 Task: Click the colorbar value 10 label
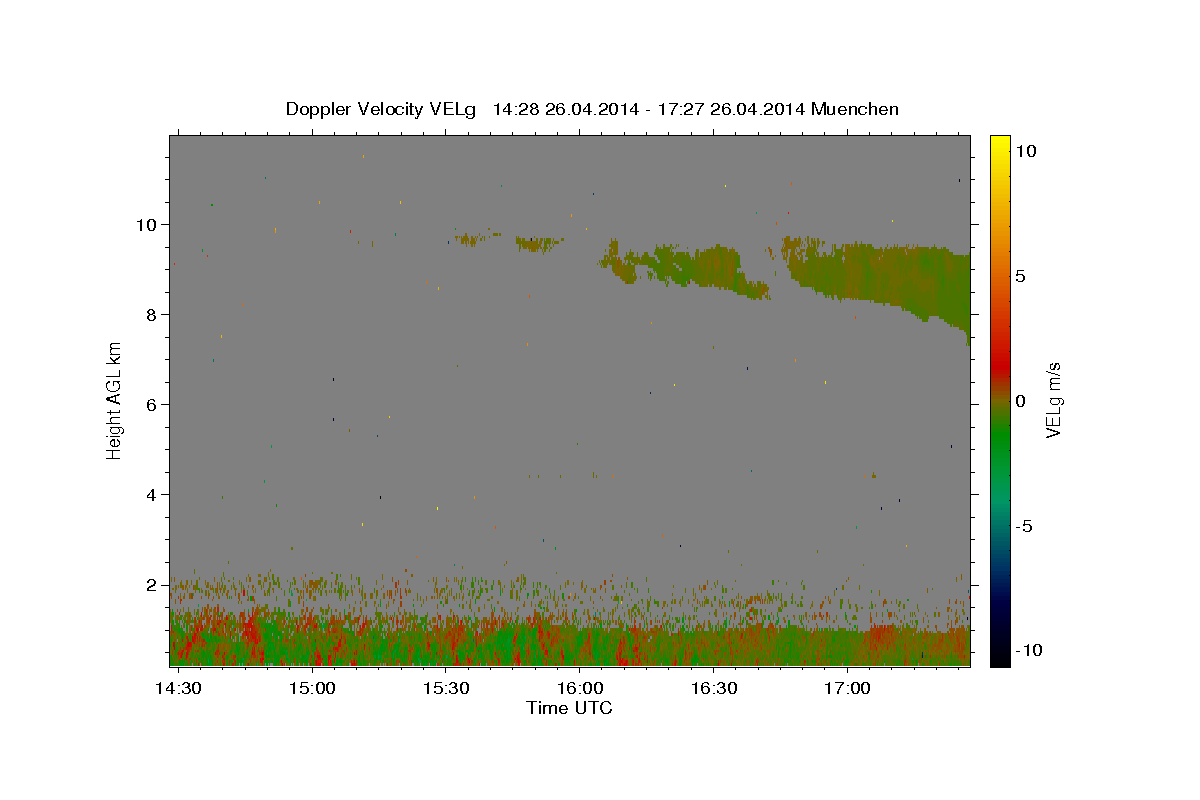[x=1026, y=151]
